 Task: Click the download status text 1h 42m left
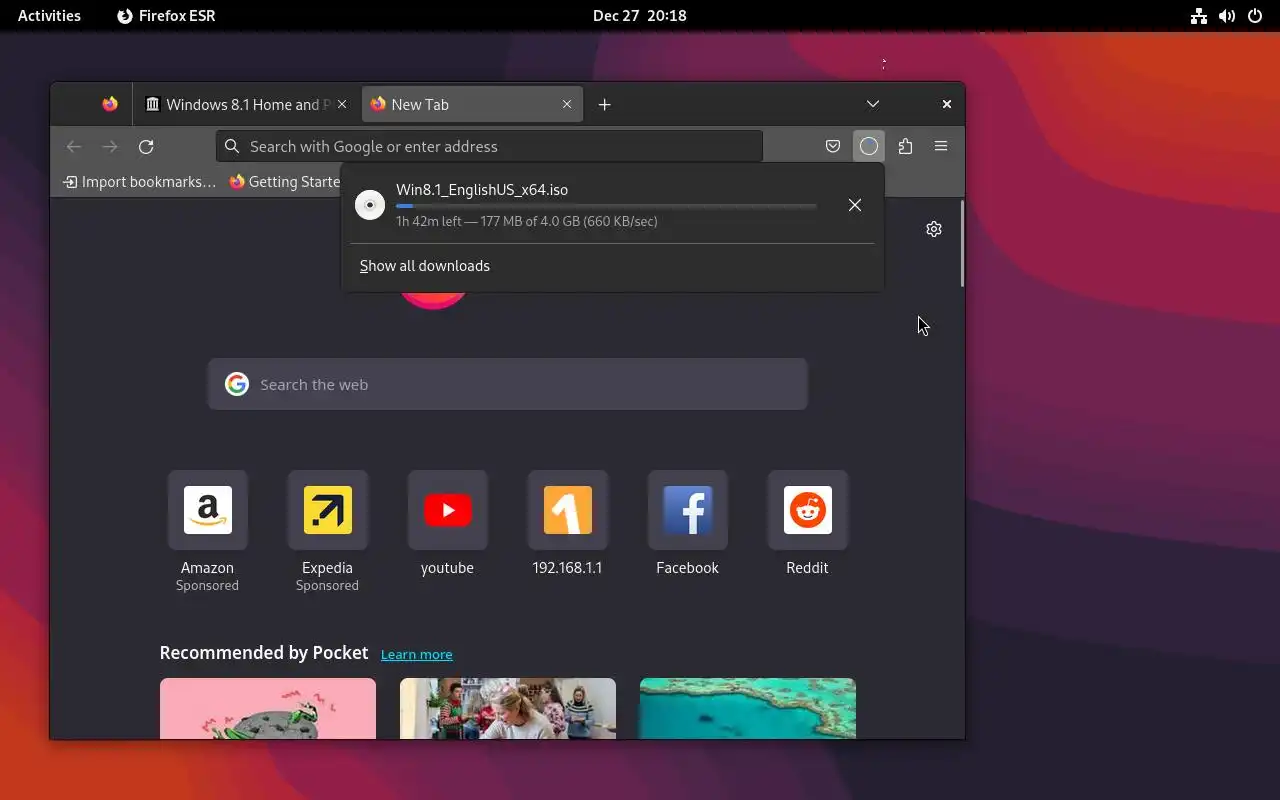[x=527, y=221]
